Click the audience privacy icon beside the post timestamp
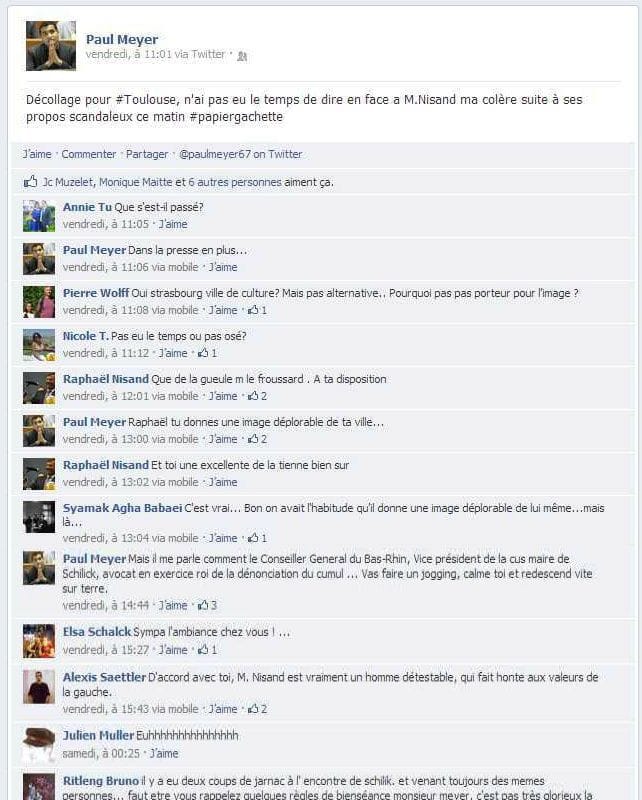Viewport: 642px width, 800px height. coord(242,56)
